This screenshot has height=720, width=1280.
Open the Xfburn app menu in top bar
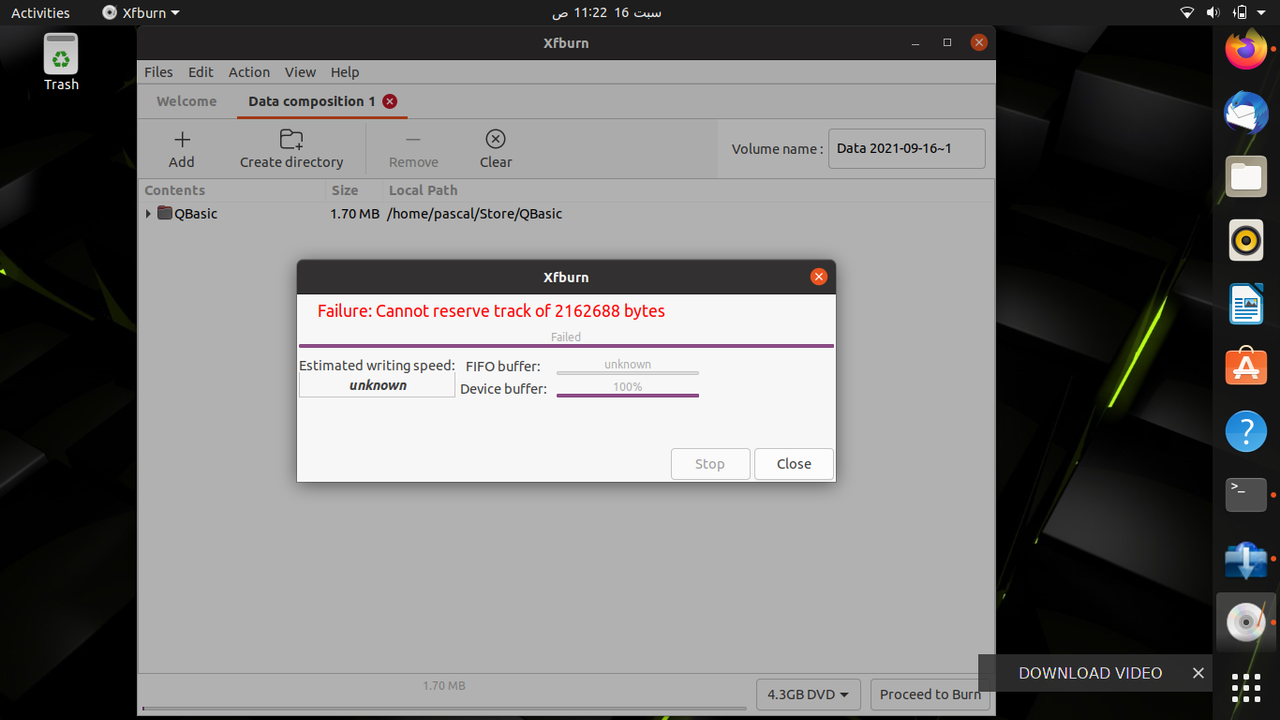click(141, 13)
